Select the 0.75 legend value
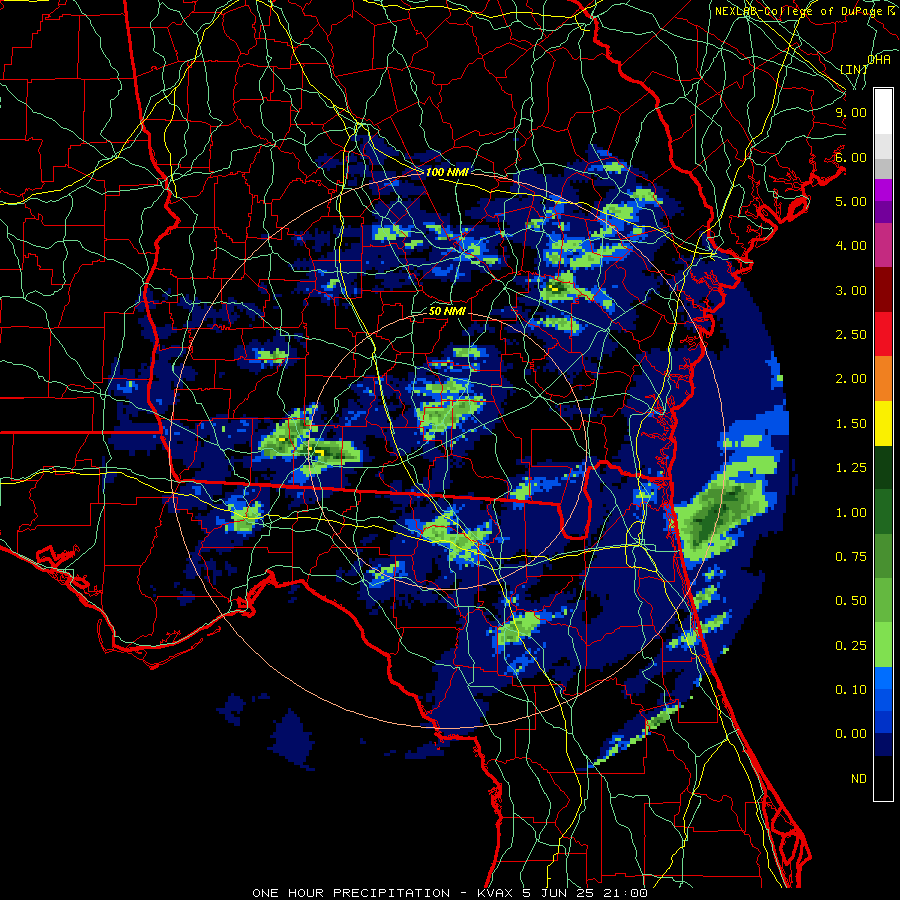The width and height of the screenshot is (900, 900). coord(851,557)
